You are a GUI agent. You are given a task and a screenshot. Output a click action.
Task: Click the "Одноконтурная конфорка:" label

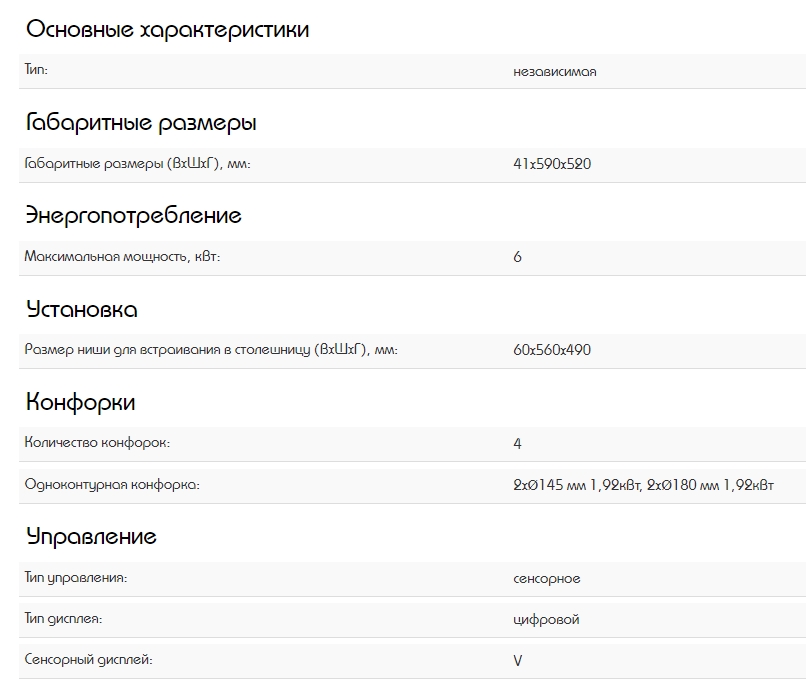112,485
